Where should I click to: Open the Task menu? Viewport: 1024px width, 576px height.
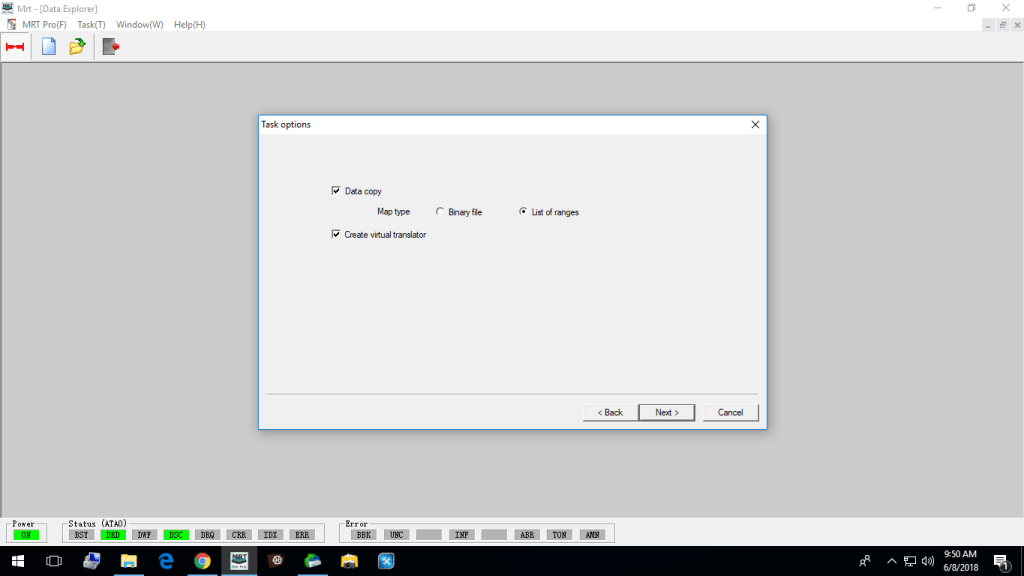91,24
